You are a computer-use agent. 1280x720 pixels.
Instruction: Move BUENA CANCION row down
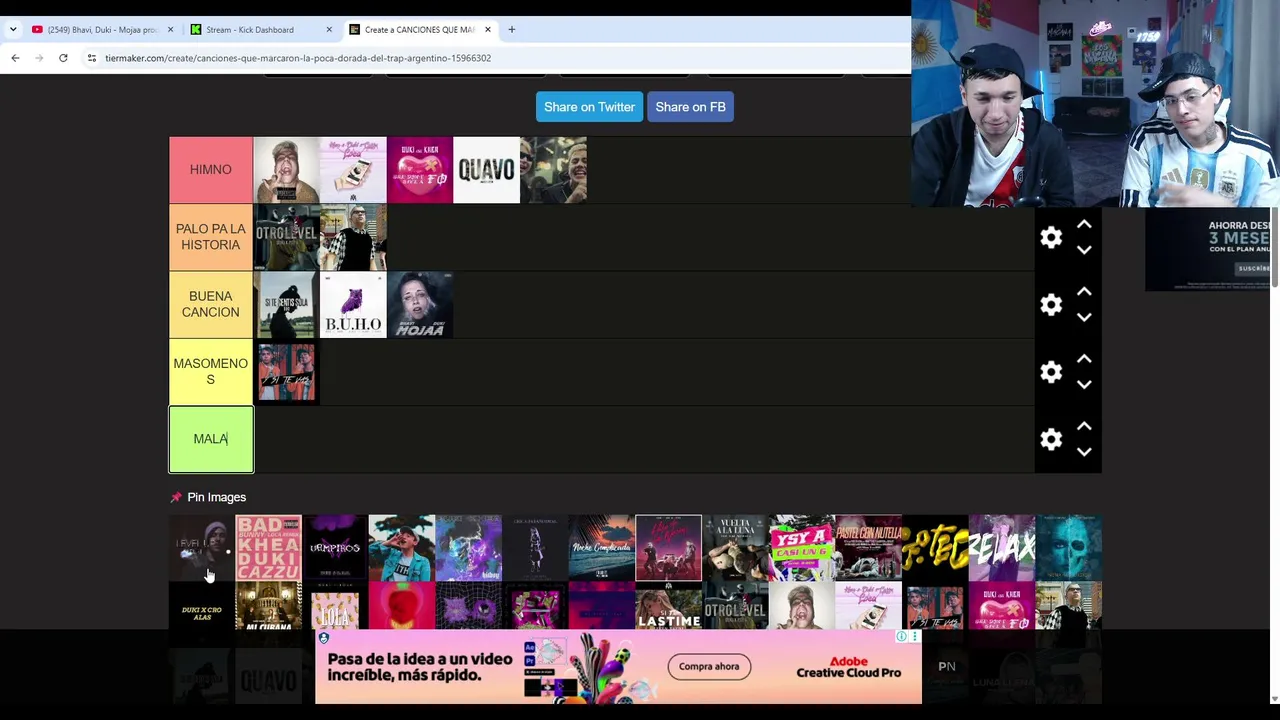coord(1084,317)
